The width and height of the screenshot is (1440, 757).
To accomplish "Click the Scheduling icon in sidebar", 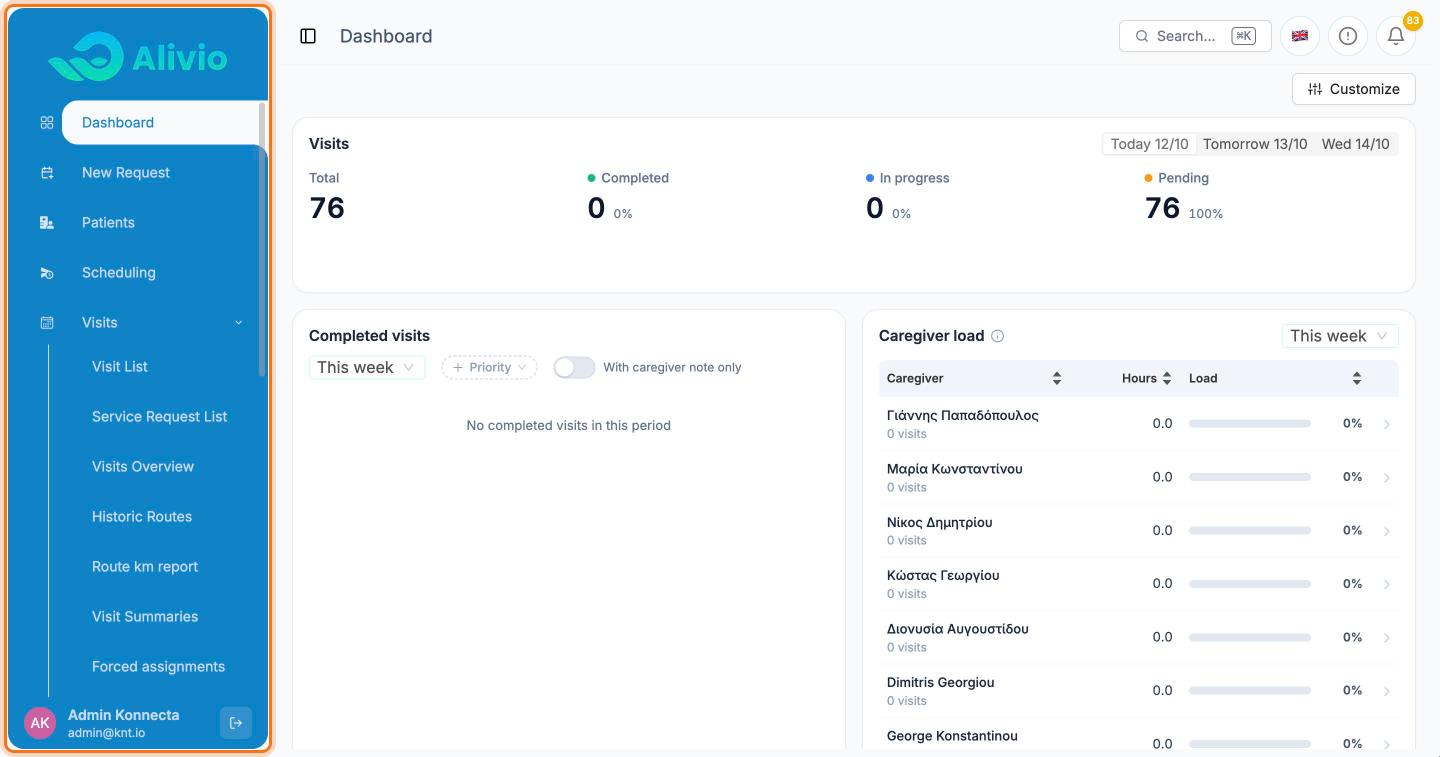I will coord(47,273).
